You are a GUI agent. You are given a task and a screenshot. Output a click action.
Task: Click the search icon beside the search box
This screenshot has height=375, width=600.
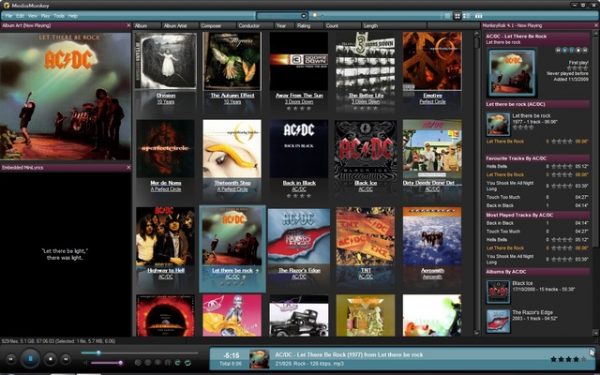click(315, 16)
